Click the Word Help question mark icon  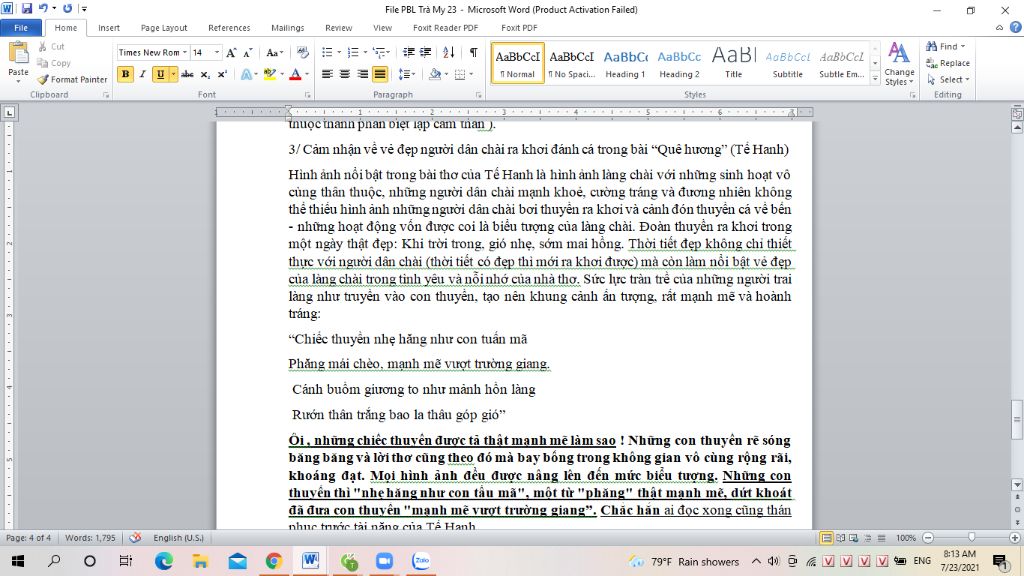pos(1016,27)
